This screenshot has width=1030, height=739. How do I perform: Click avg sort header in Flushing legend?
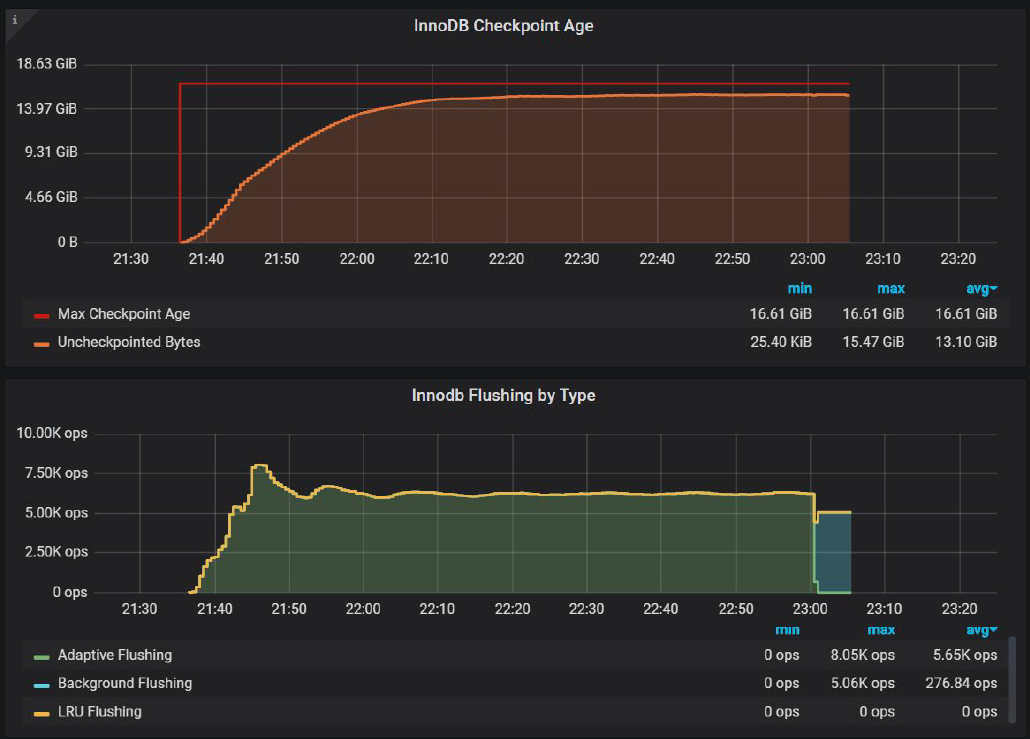(x=978, y=630)
